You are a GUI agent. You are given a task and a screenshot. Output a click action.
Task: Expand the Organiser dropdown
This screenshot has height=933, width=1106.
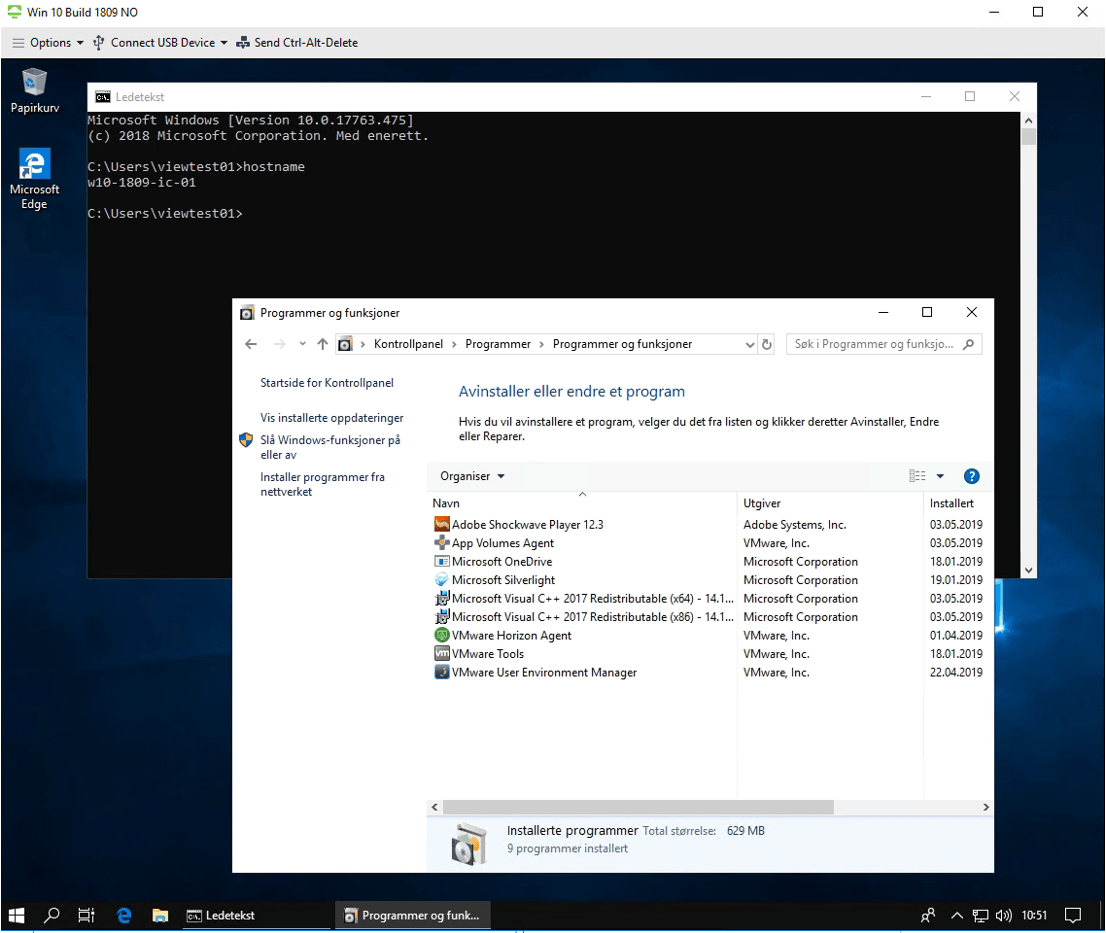click(x=473, y=476)
